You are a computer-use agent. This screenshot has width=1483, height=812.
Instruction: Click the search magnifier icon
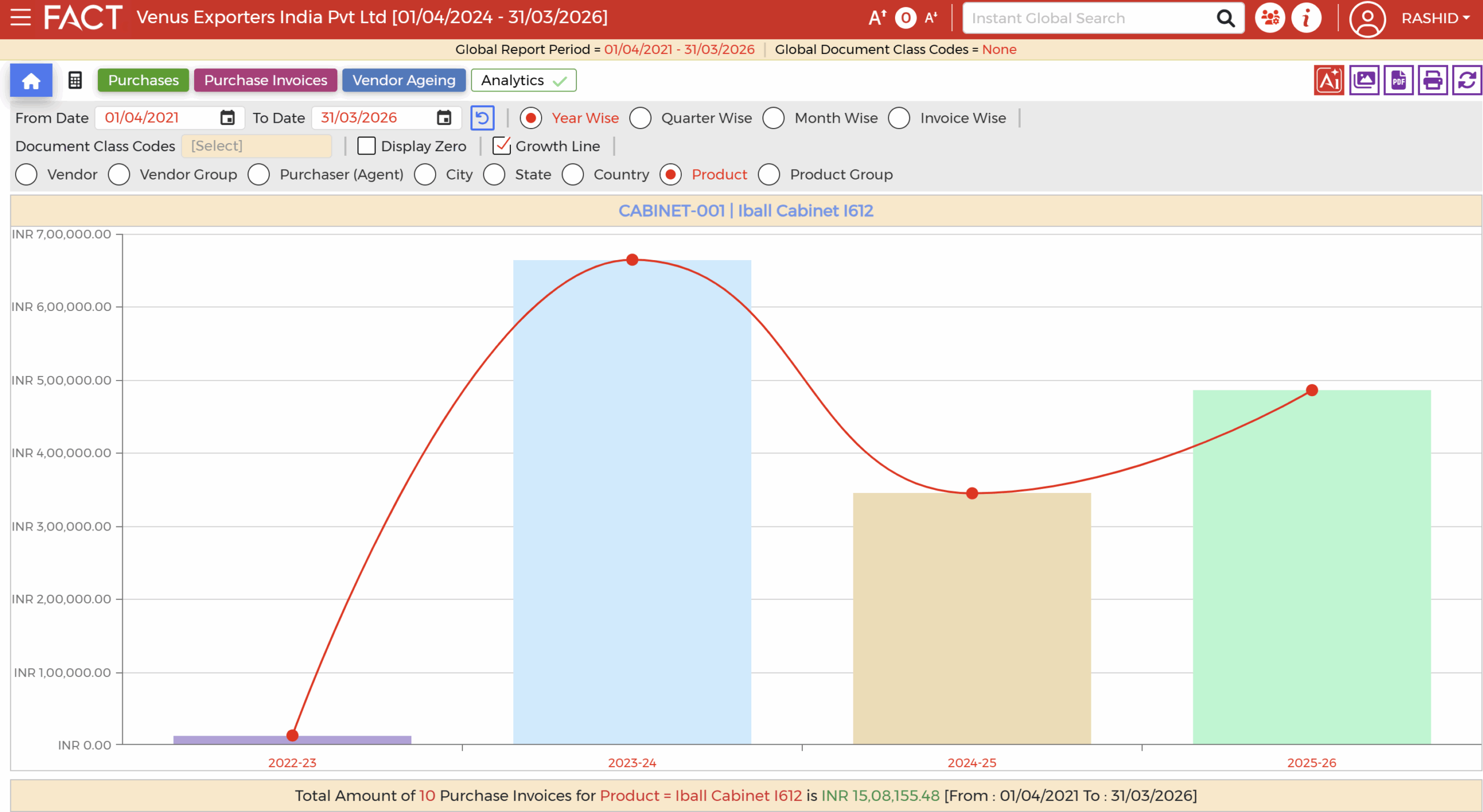[1225, 18]
